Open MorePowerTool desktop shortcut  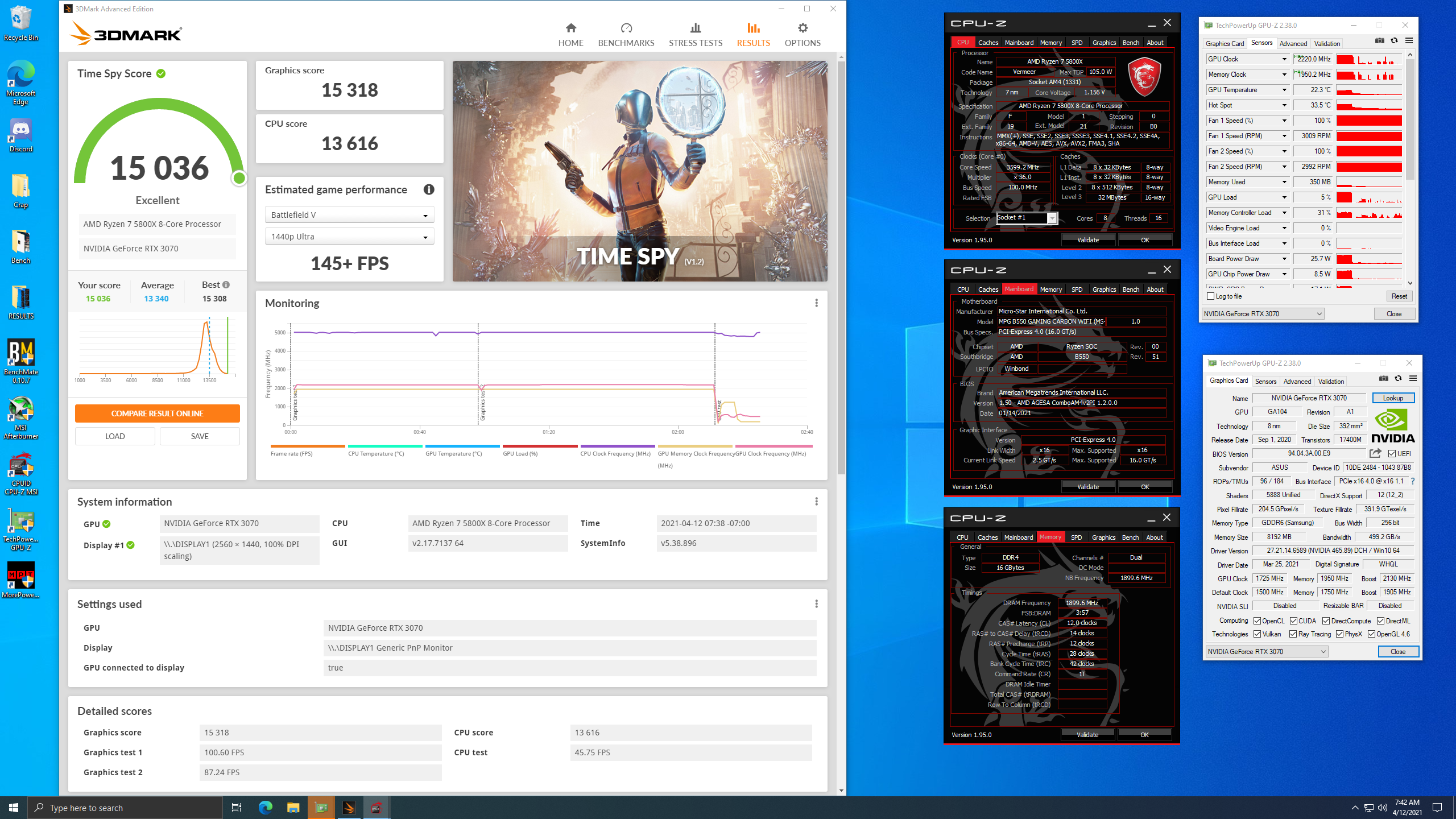tap(20, 580)
